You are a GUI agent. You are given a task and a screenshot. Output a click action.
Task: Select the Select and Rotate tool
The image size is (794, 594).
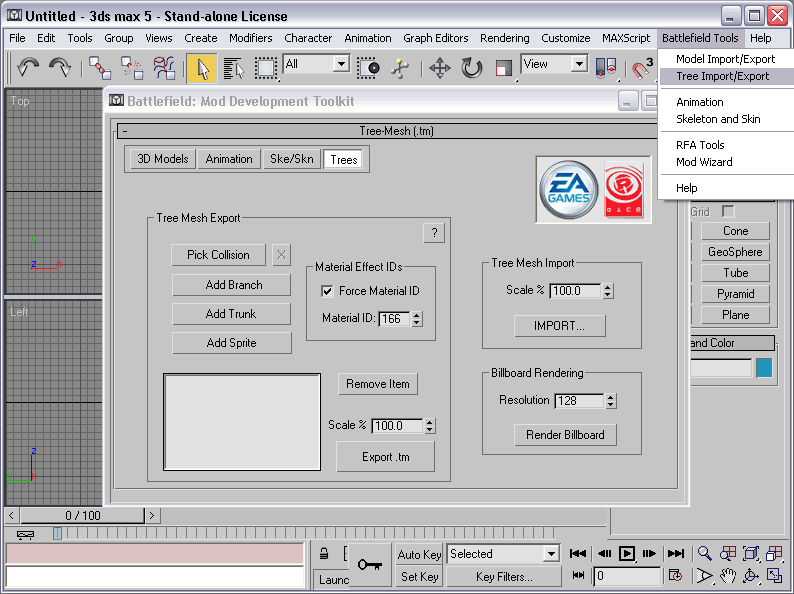click(471, 67)
